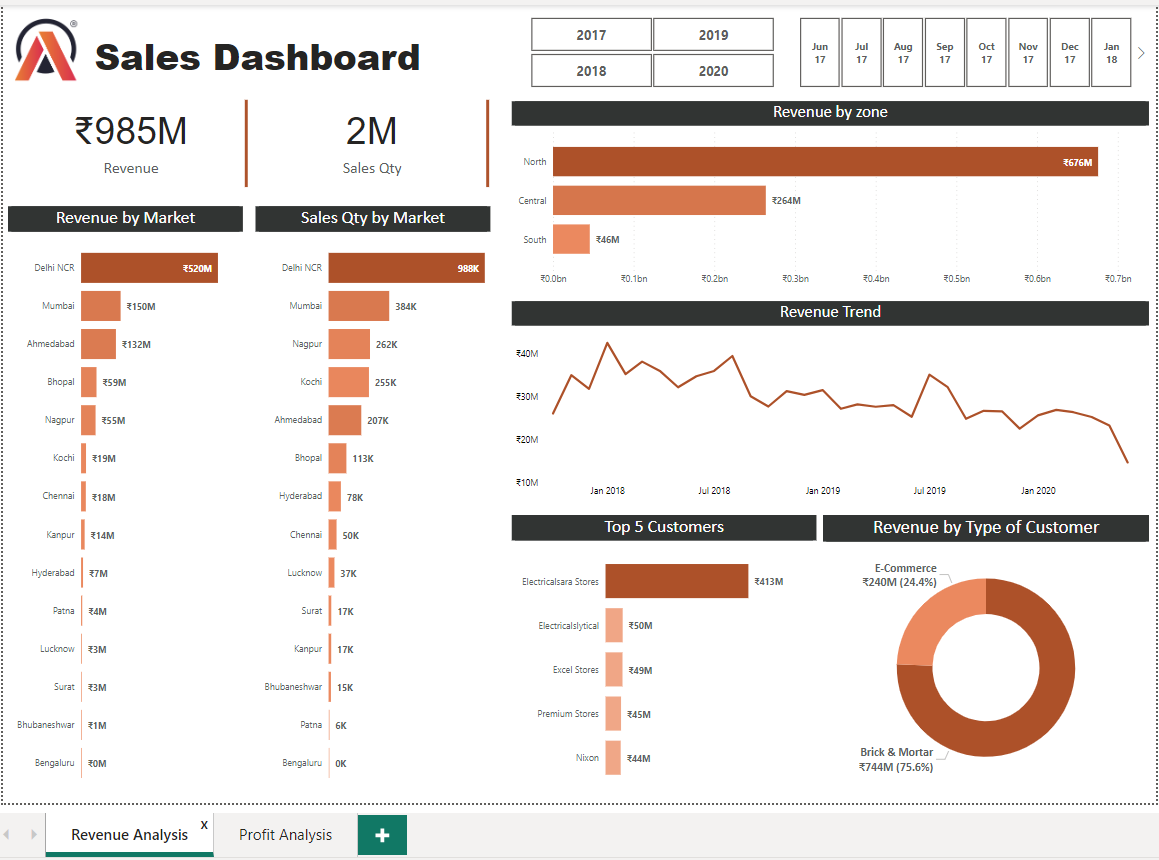
Task: Toggle the 2019 year filter
Action: tap(713, 35)
